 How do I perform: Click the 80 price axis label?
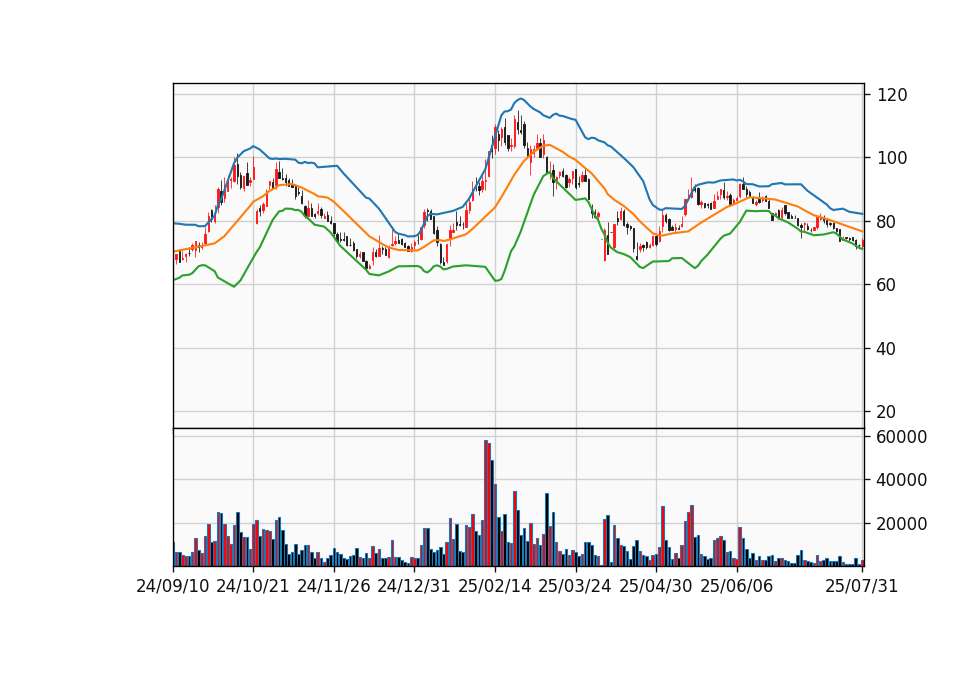pyautogui.click(x=887, y=222)
